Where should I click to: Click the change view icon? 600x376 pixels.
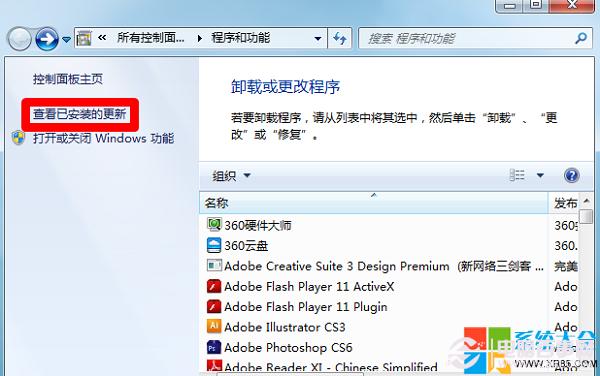point(517,175)
